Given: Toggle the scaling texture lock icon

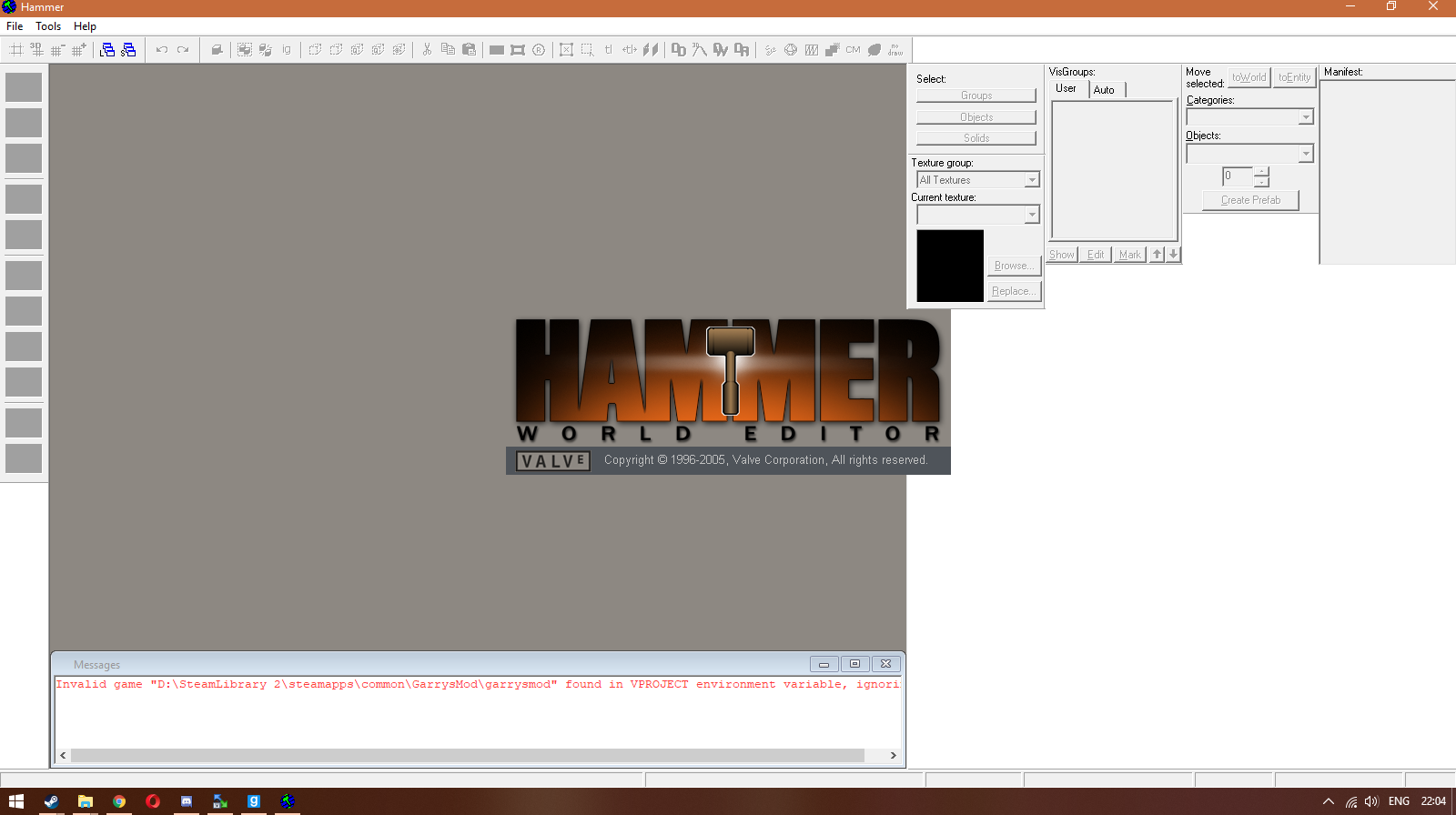Looking at the screenshot, I should [x=630, y=50].
